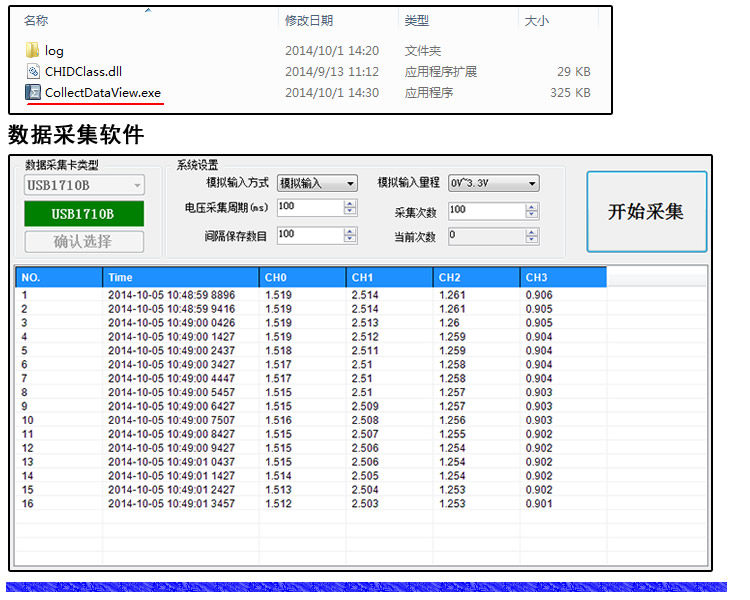Click the 间隔保存数目 spinner arrows
This screenshot has width=750, height=600.
tap(350, 235)
